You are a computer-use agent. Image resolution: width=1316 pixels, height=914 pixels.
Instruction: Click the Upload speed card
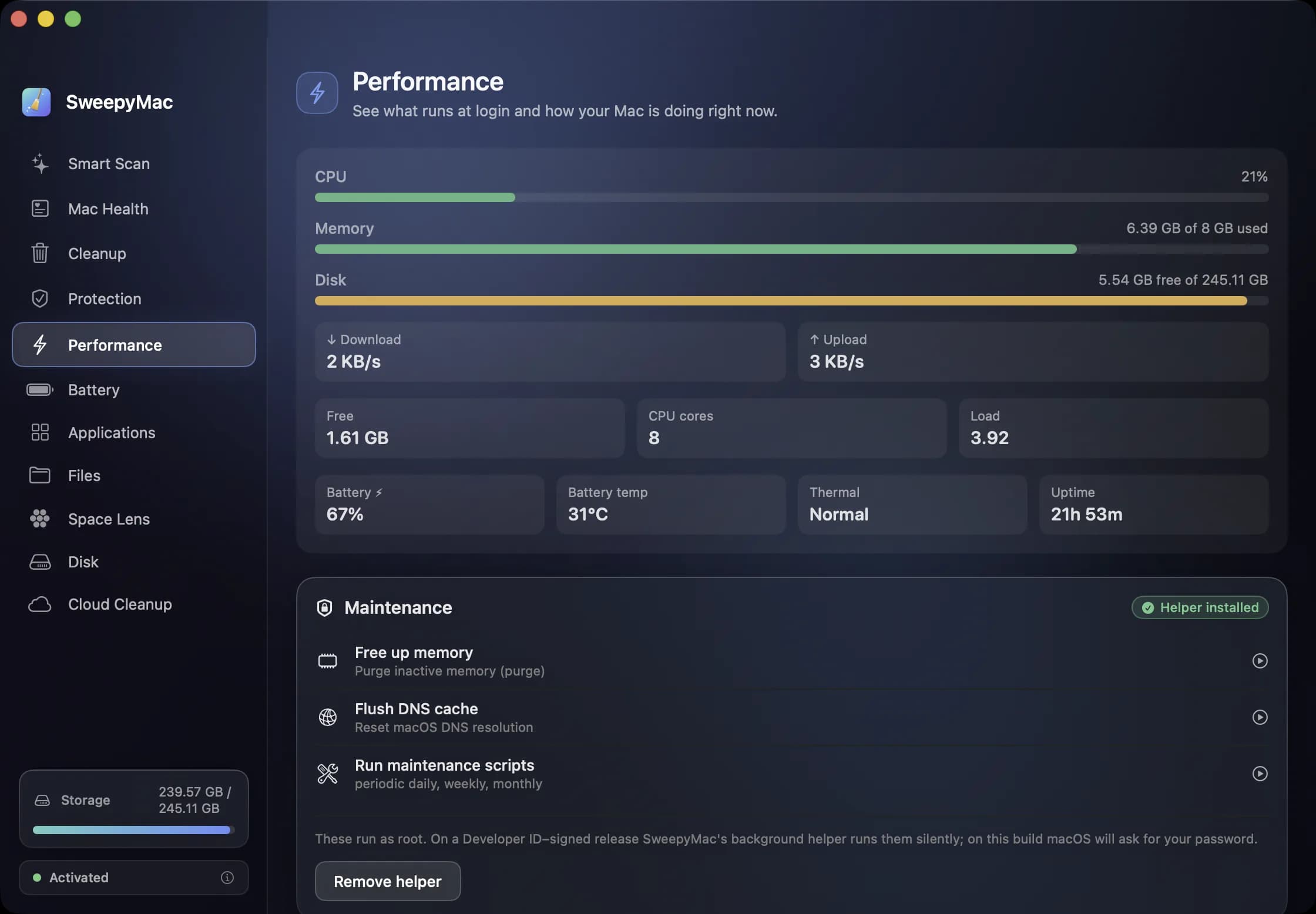point(1033,351)
